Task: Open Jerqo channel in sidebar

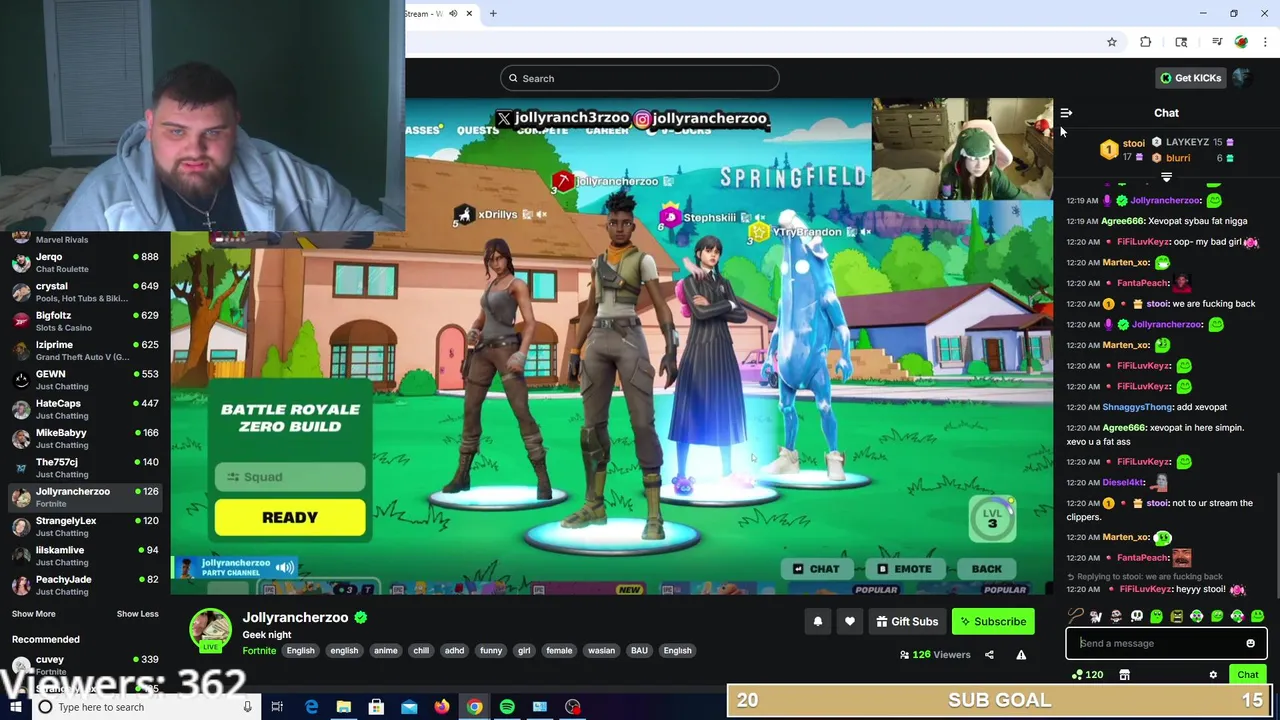Action: click(84, 263)
